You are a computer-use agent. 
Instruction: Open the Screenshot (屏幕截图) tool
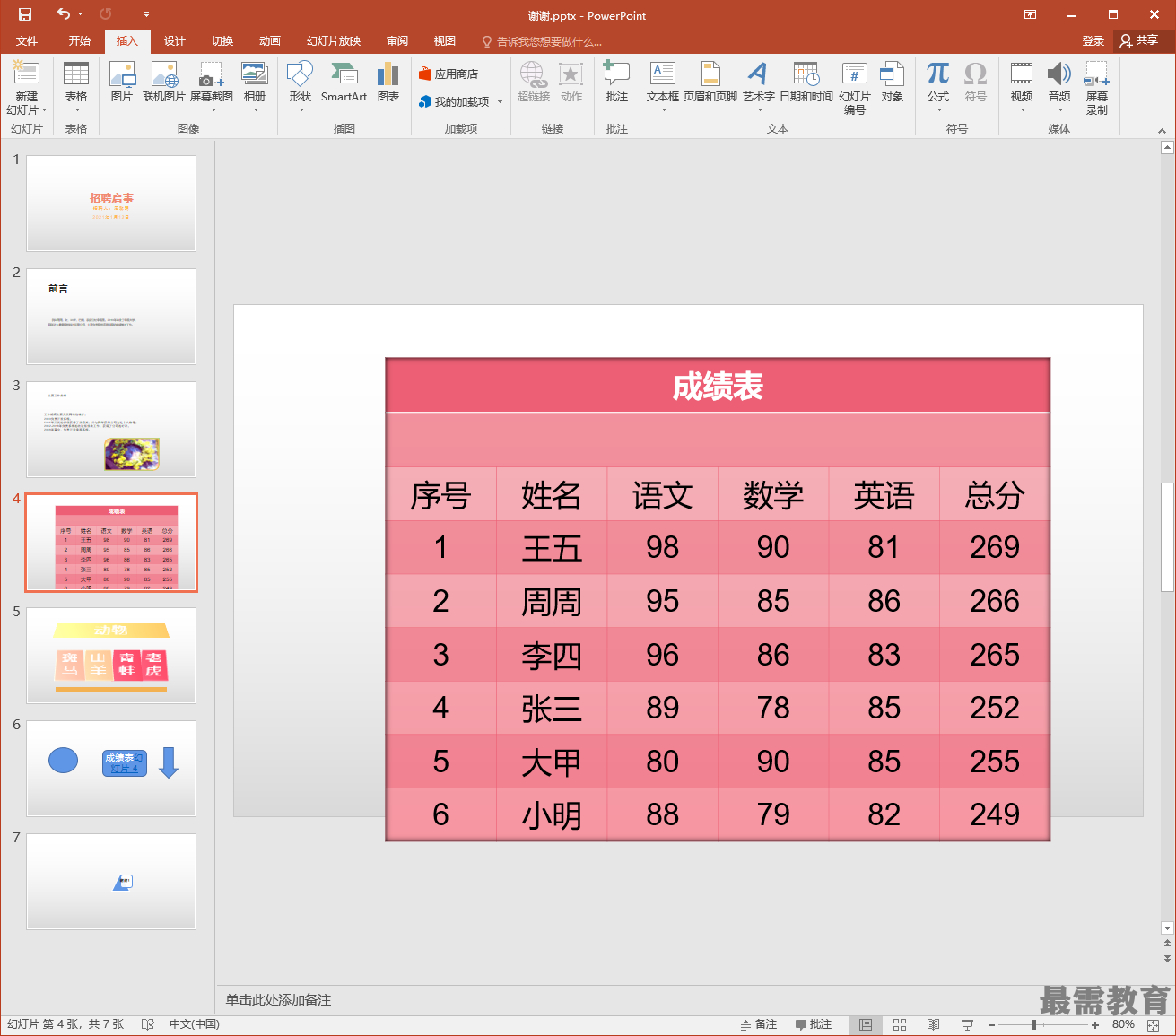coord(212,86)
